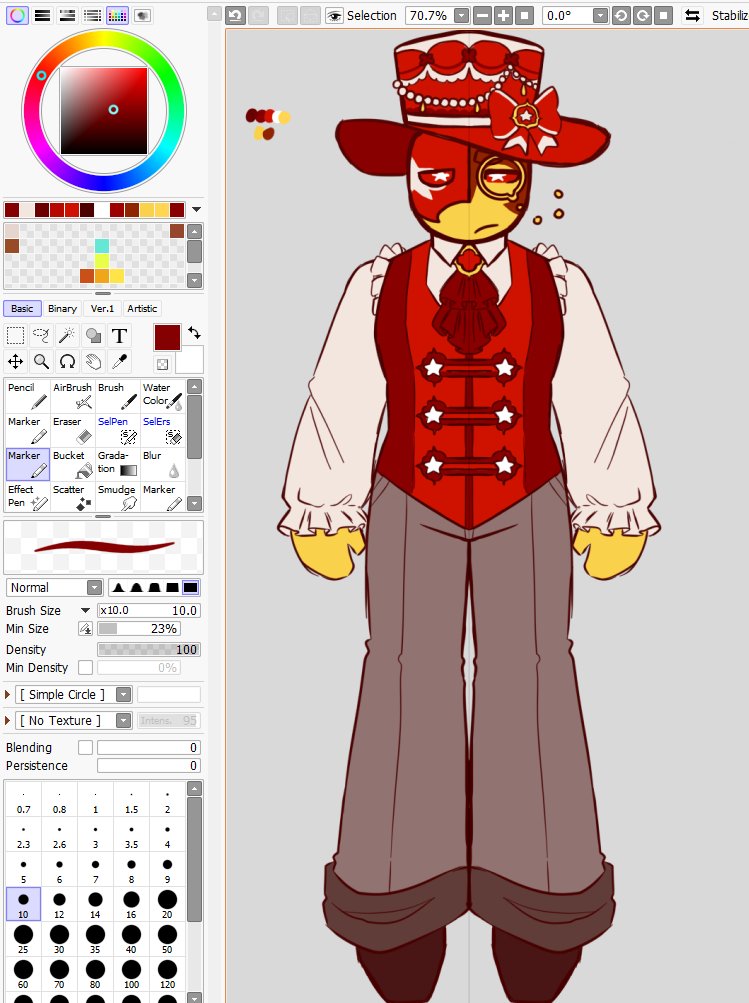Pick brush size 25 preset
The height and width of the screenshot is (1003, 749).
pos(23,939)
